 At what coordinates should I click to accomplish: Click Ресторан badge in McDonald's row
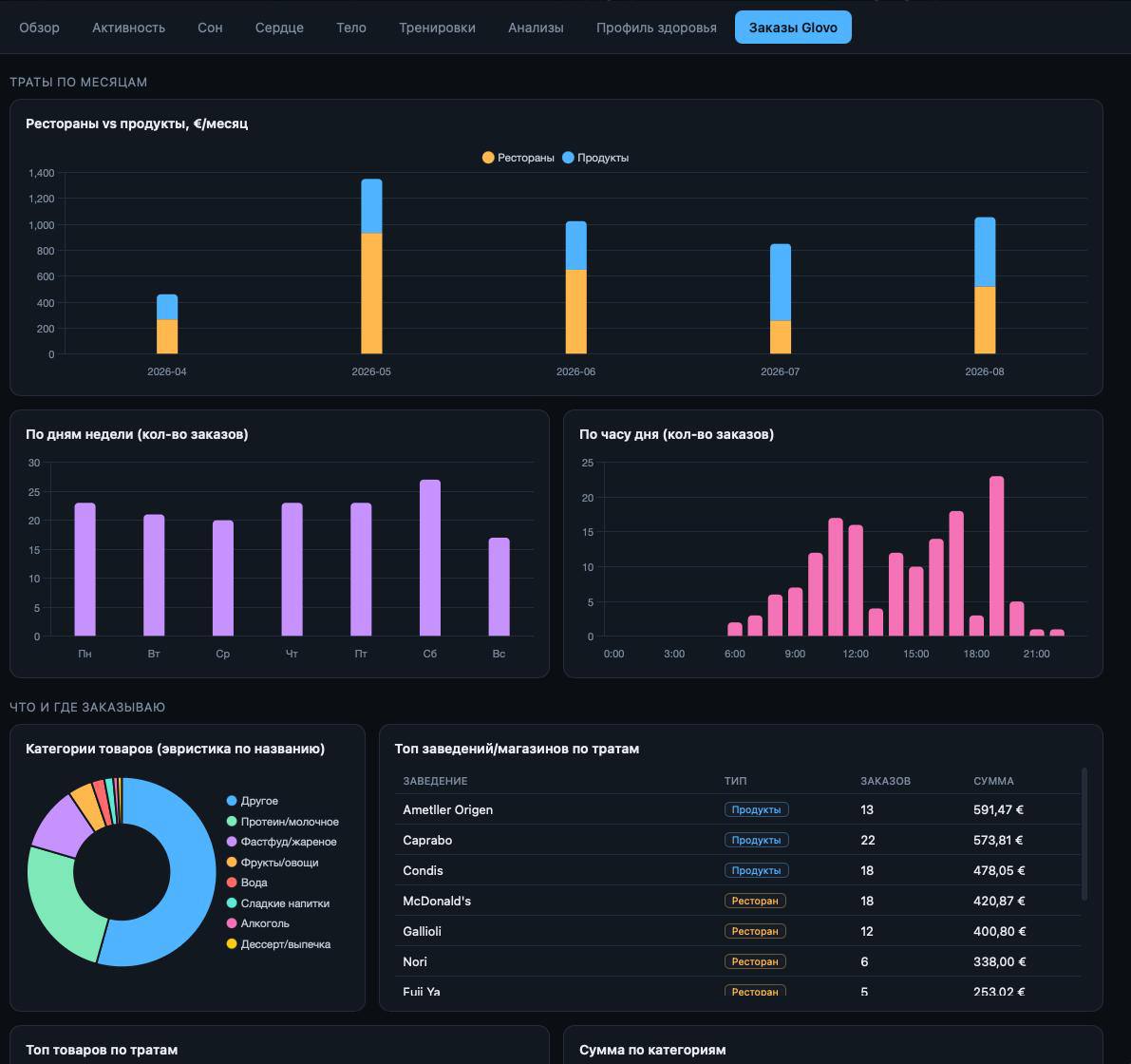click(x=755, y=901)
